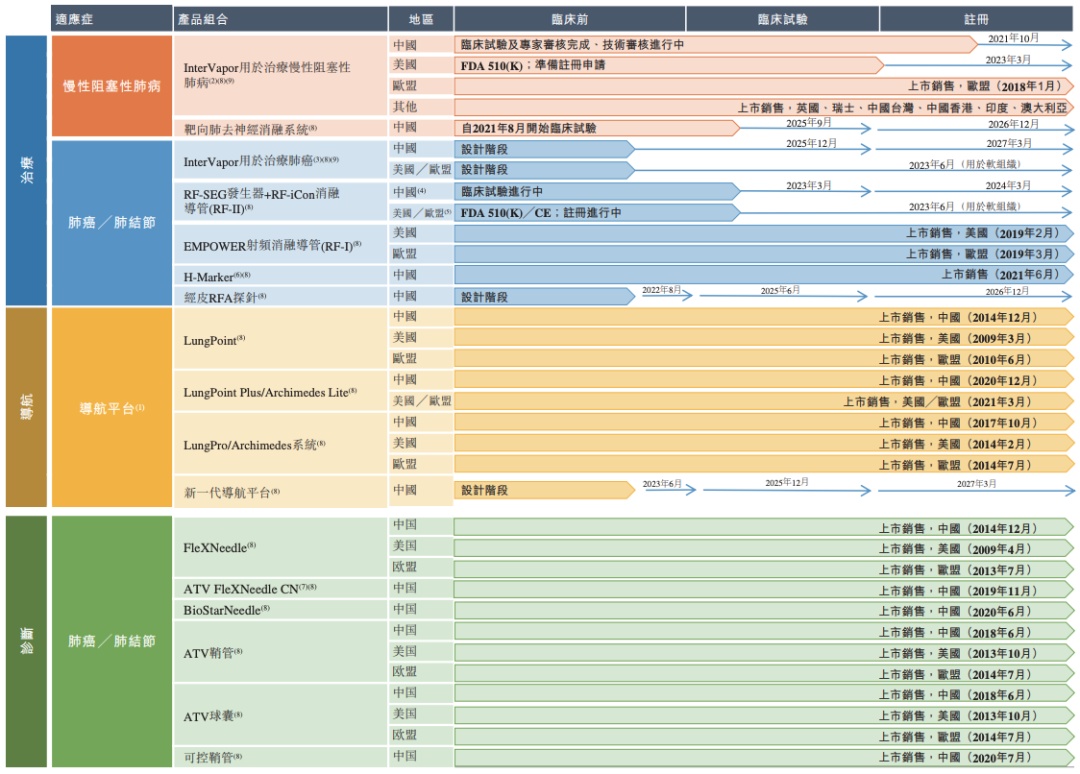Click the 2022年8月 date label
Screen dimensions: 1080x774
pos(661,291)
